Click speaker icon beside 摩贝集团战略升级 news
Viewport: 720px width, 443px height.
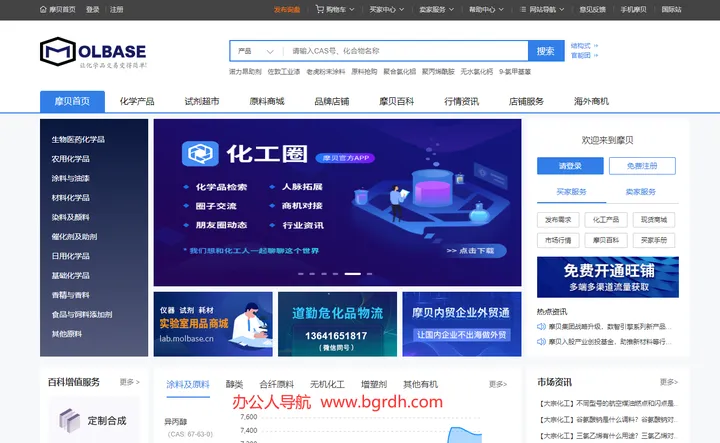pos(541,327)
